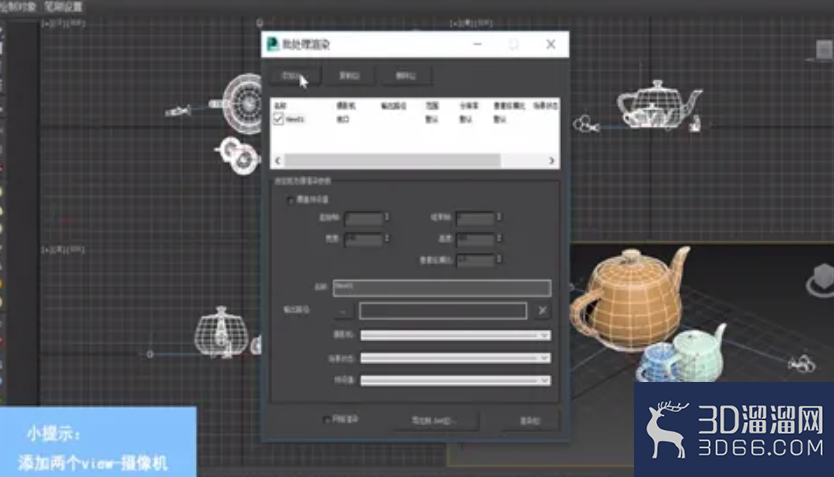Viewport: 834px width, 477px height.
Task: Click the Name column header in the list
Action: (280, 106)
